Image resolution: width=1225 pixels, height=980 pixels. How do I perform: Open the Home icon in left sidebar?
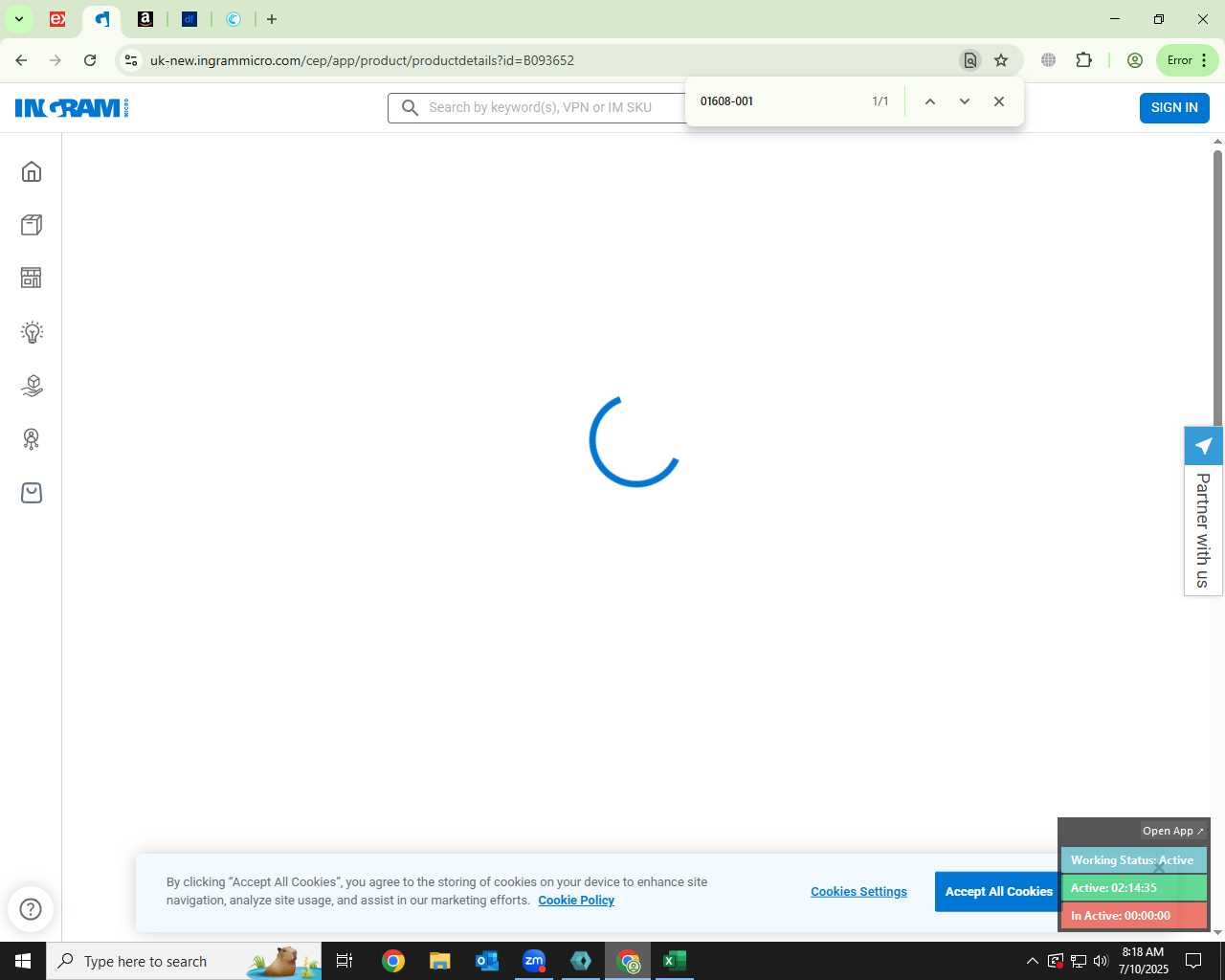32,171
